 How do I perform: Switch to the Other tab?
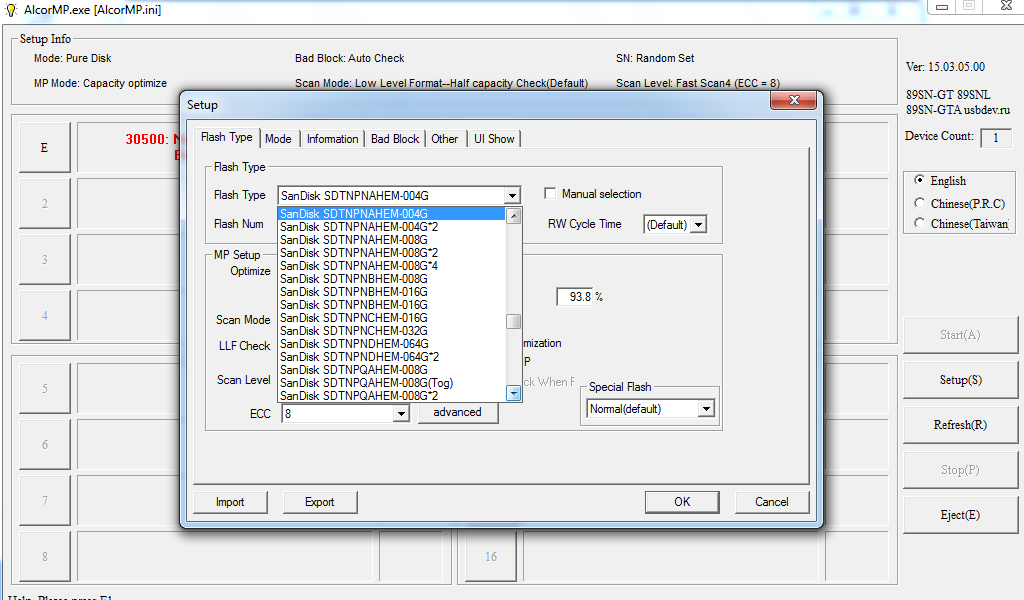point(445,138)
